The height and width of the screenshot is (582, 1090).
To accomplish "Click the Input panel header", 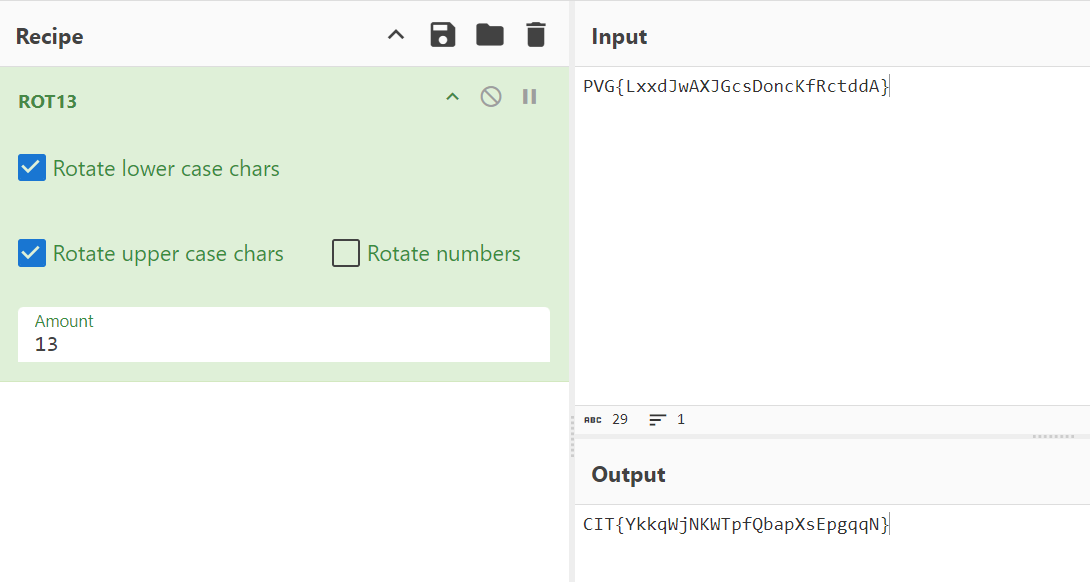I will point(618,35).
